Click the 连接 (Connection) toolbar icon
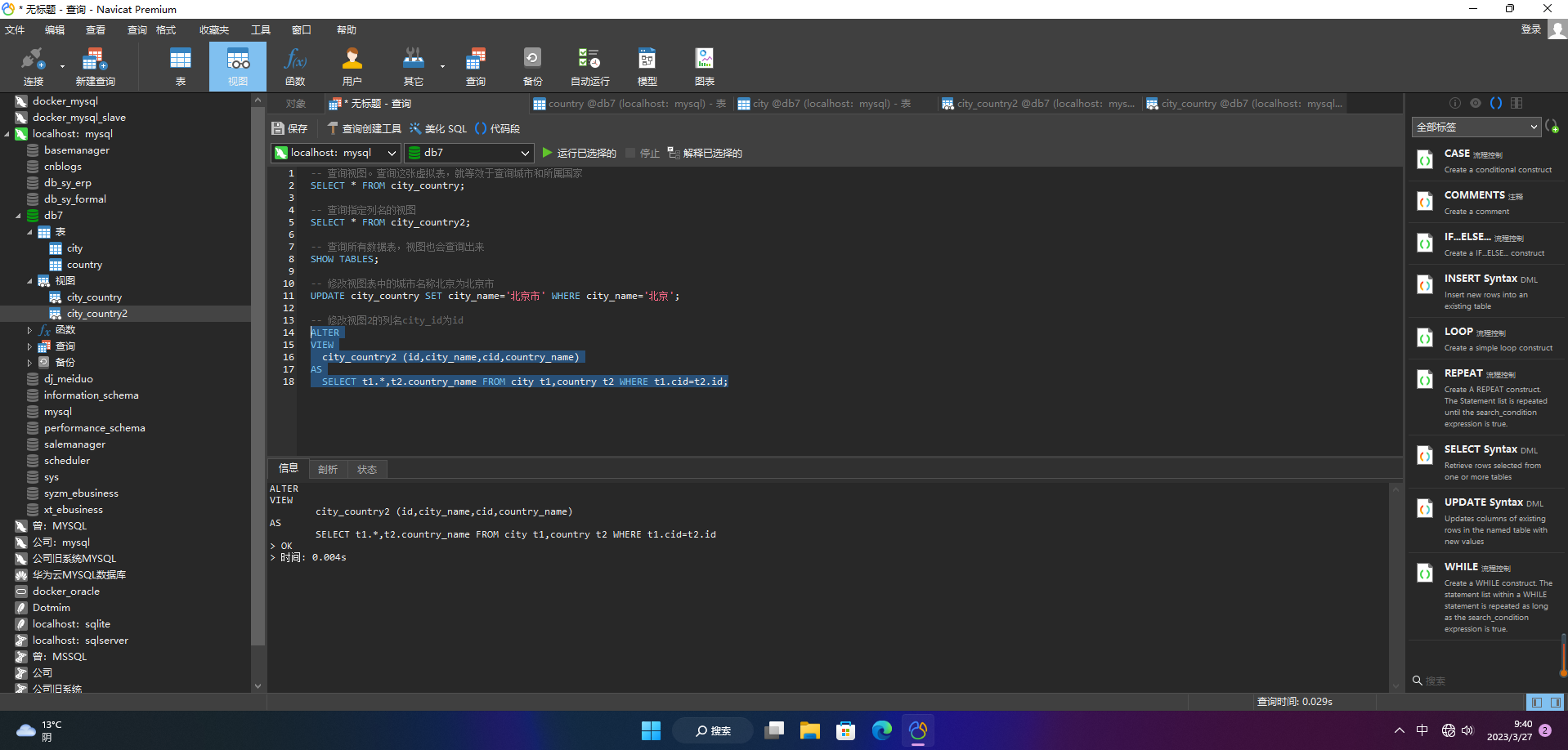The image size is (1568, 750). (33, 66)
